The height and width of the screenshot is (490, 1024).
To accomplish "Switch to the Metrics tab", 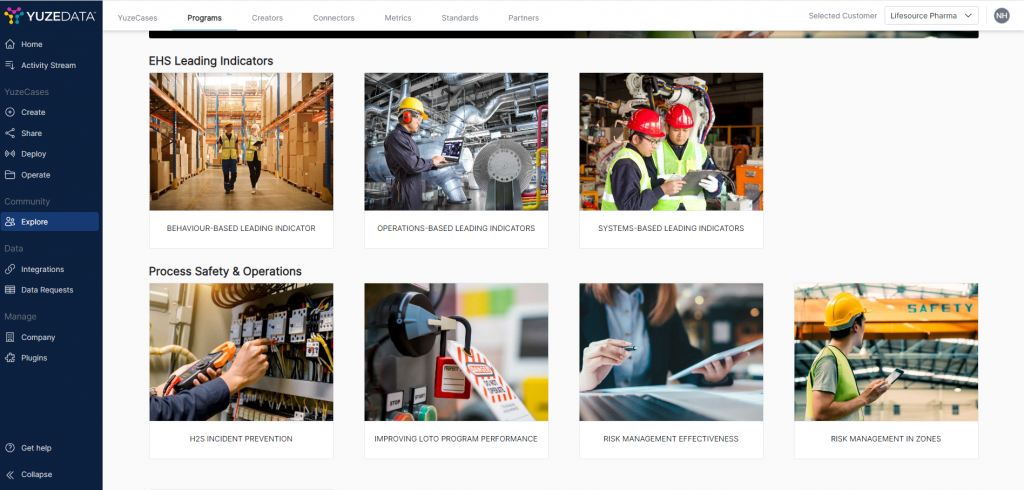I will pos(398,18).
